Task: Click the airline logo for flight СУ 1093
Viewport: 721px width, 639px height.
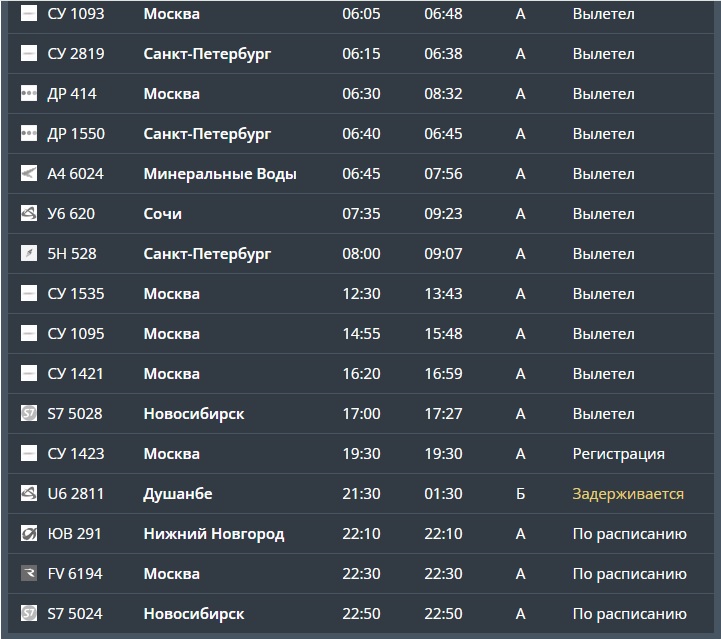Action: 28,14
